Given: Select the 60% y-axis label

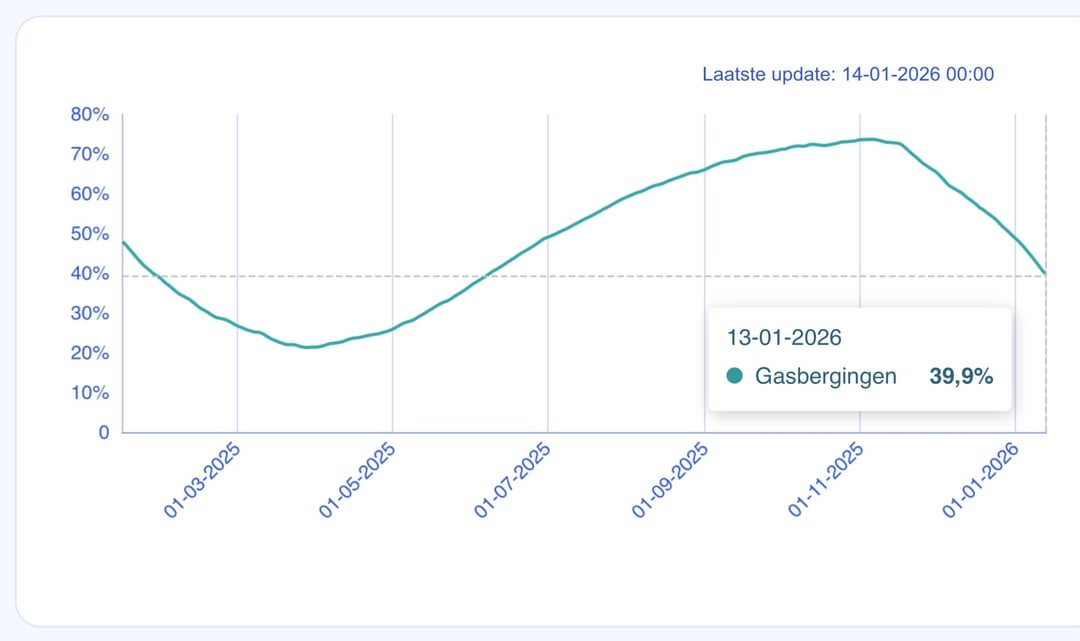Looking at the screenshot, I should click(x=89, y=194).
